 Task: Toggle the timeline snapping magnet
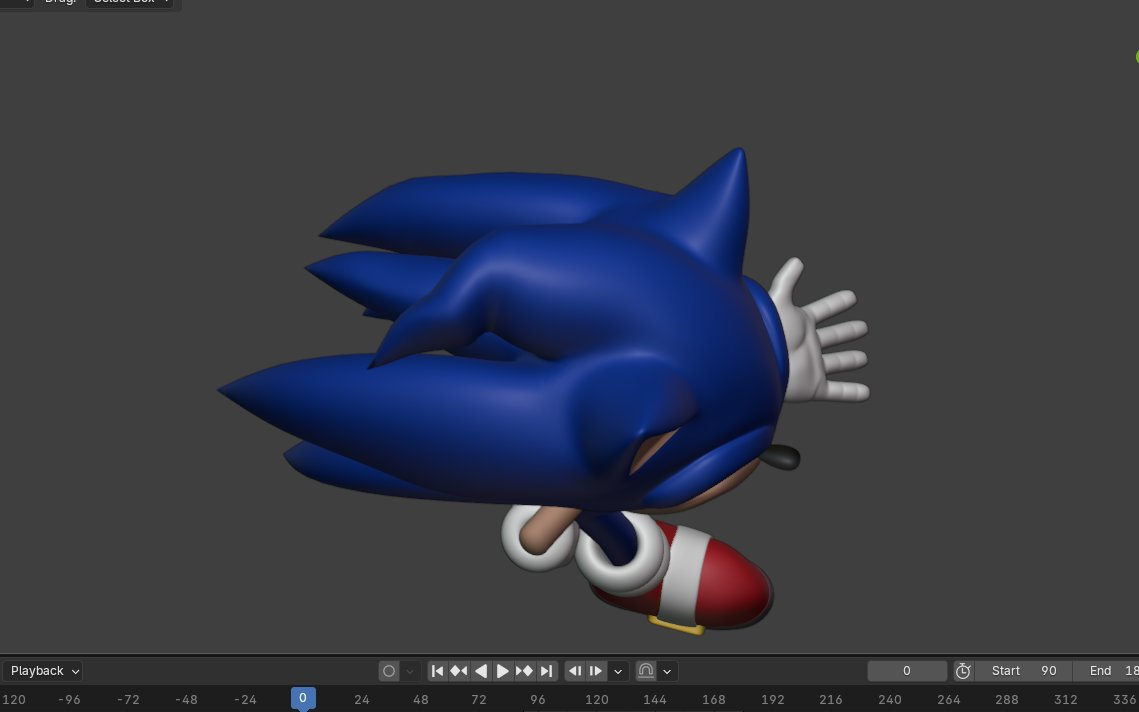tap(646, 671)
